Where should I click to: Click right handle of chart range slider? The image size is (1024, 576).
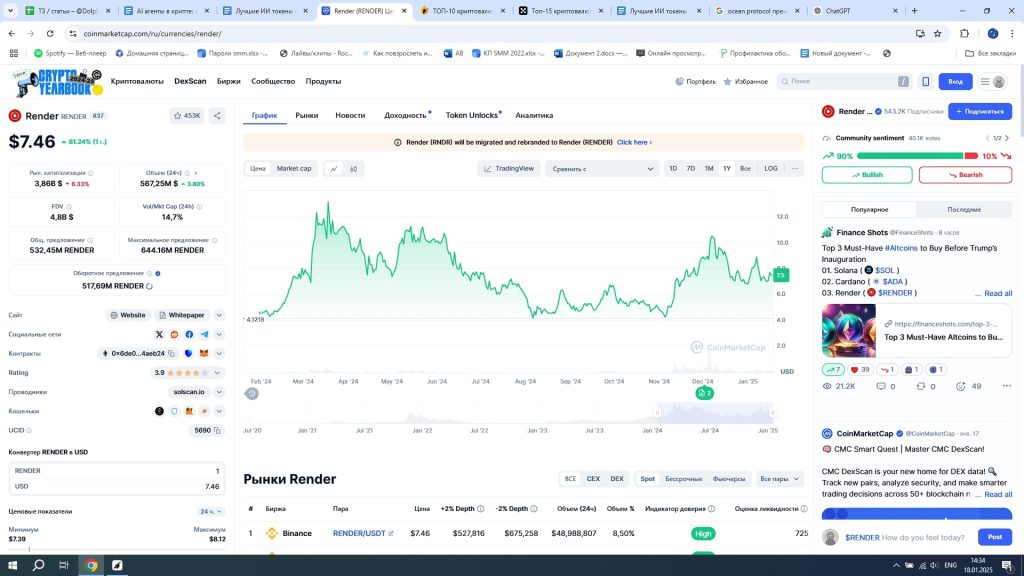point(773,413)
